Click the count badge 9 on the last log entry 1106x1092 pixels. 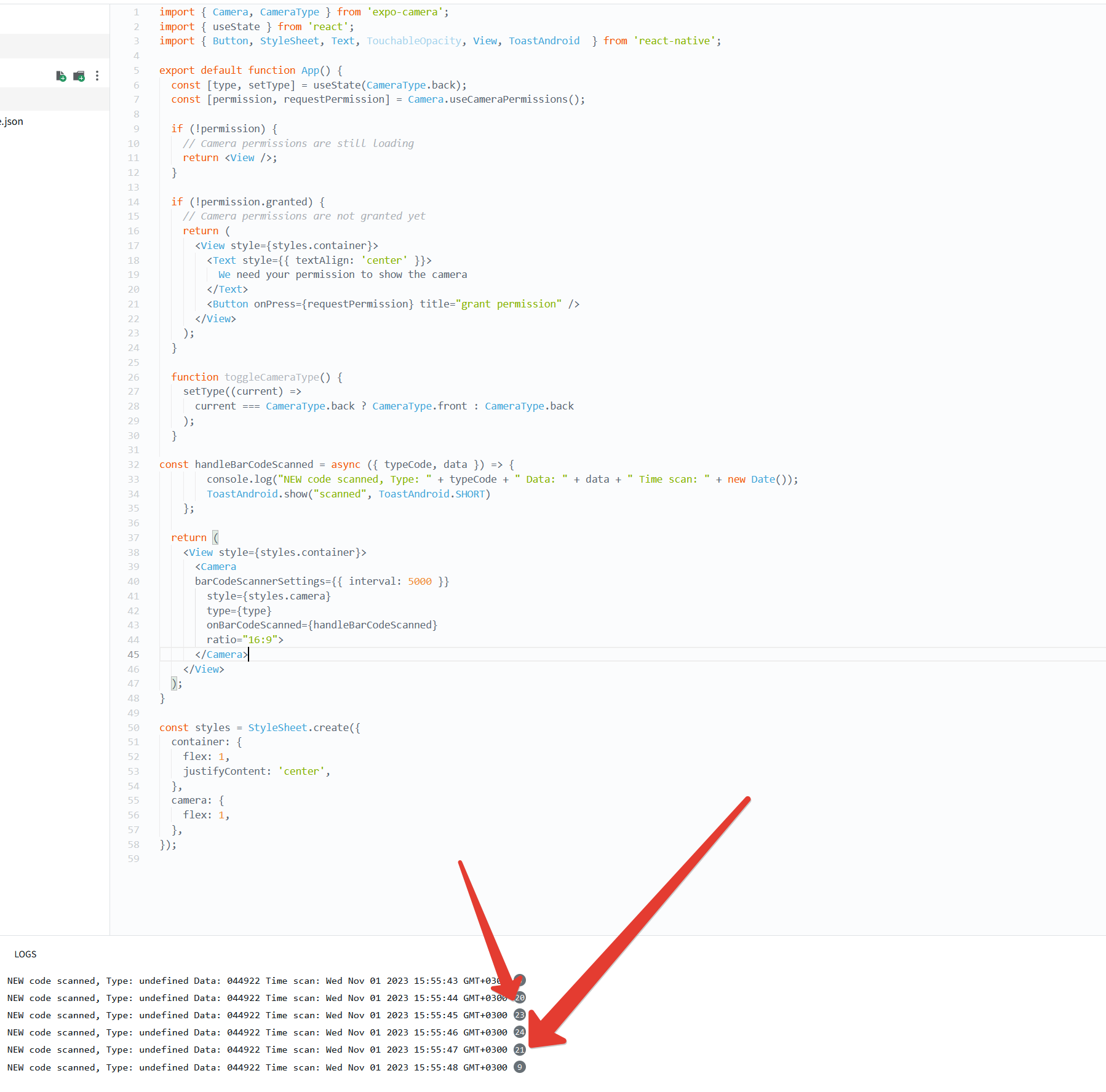tap(520, 1067)
